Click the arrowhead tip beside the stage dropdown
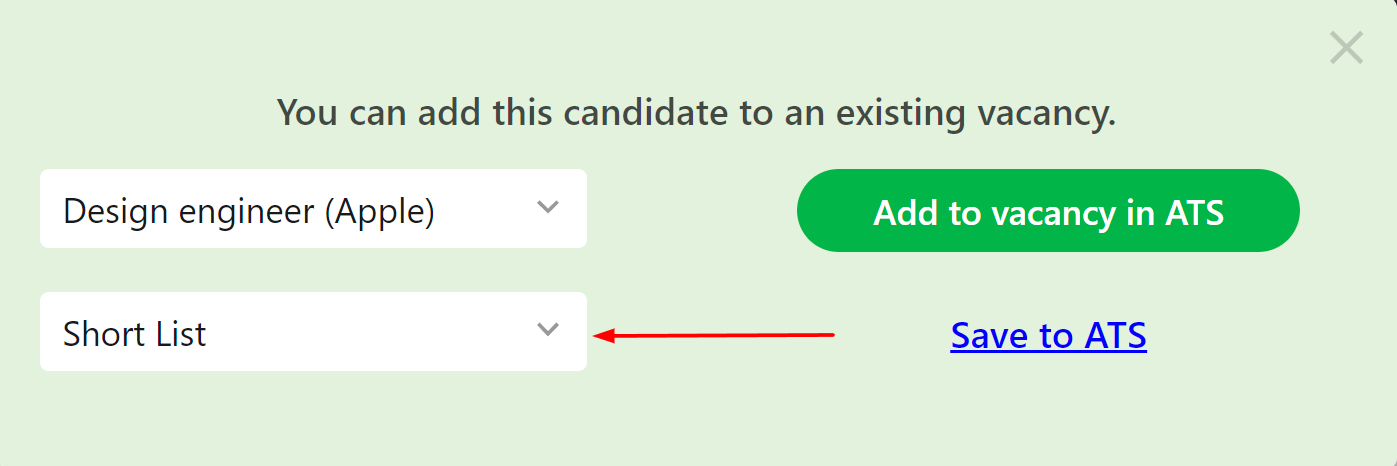Screen dimensions: 1397x466 point(600,336)
